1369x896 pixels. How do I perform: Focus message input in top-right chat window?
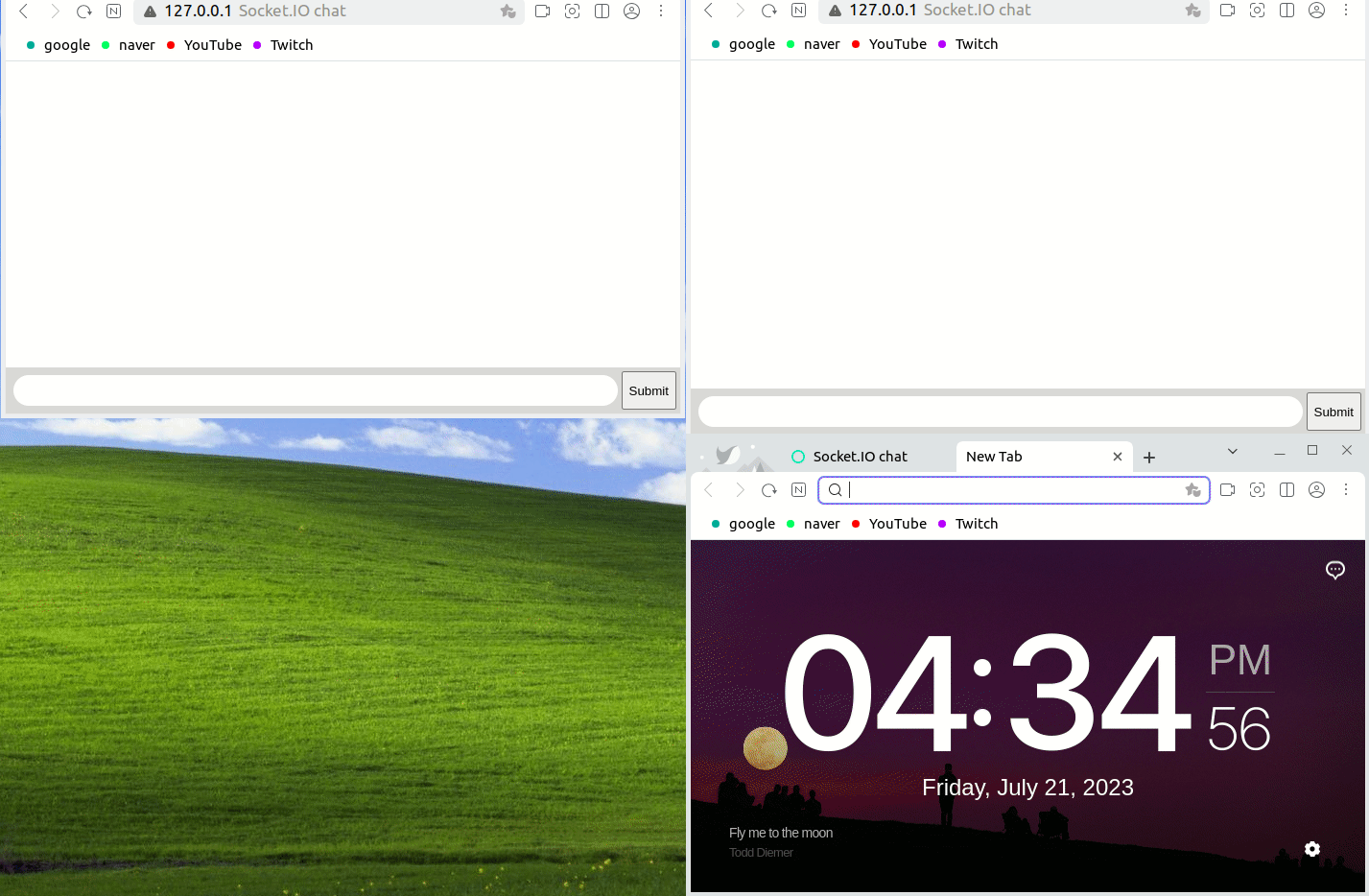[x=1001, y=412]
